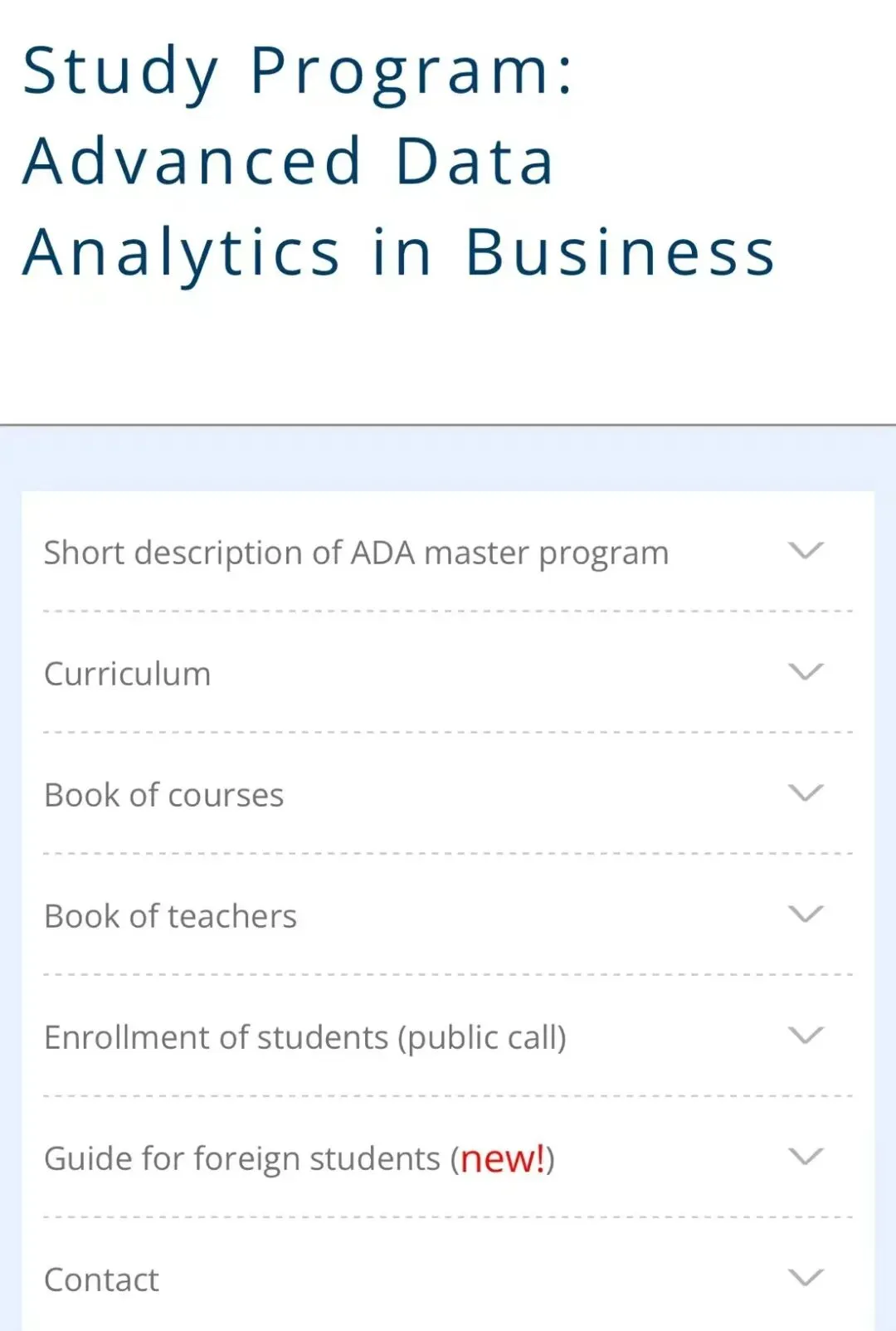896x1331 pixels.
Task: Click the Book of teachers chevron icon
Action: 806,914
